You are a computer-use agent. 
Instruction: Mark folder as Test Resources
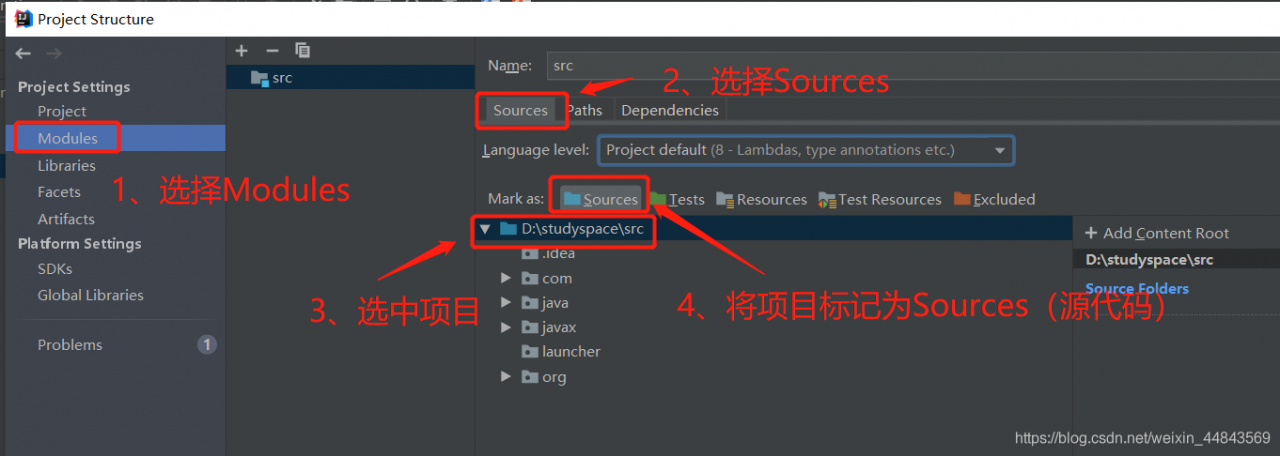pos(880,199)
